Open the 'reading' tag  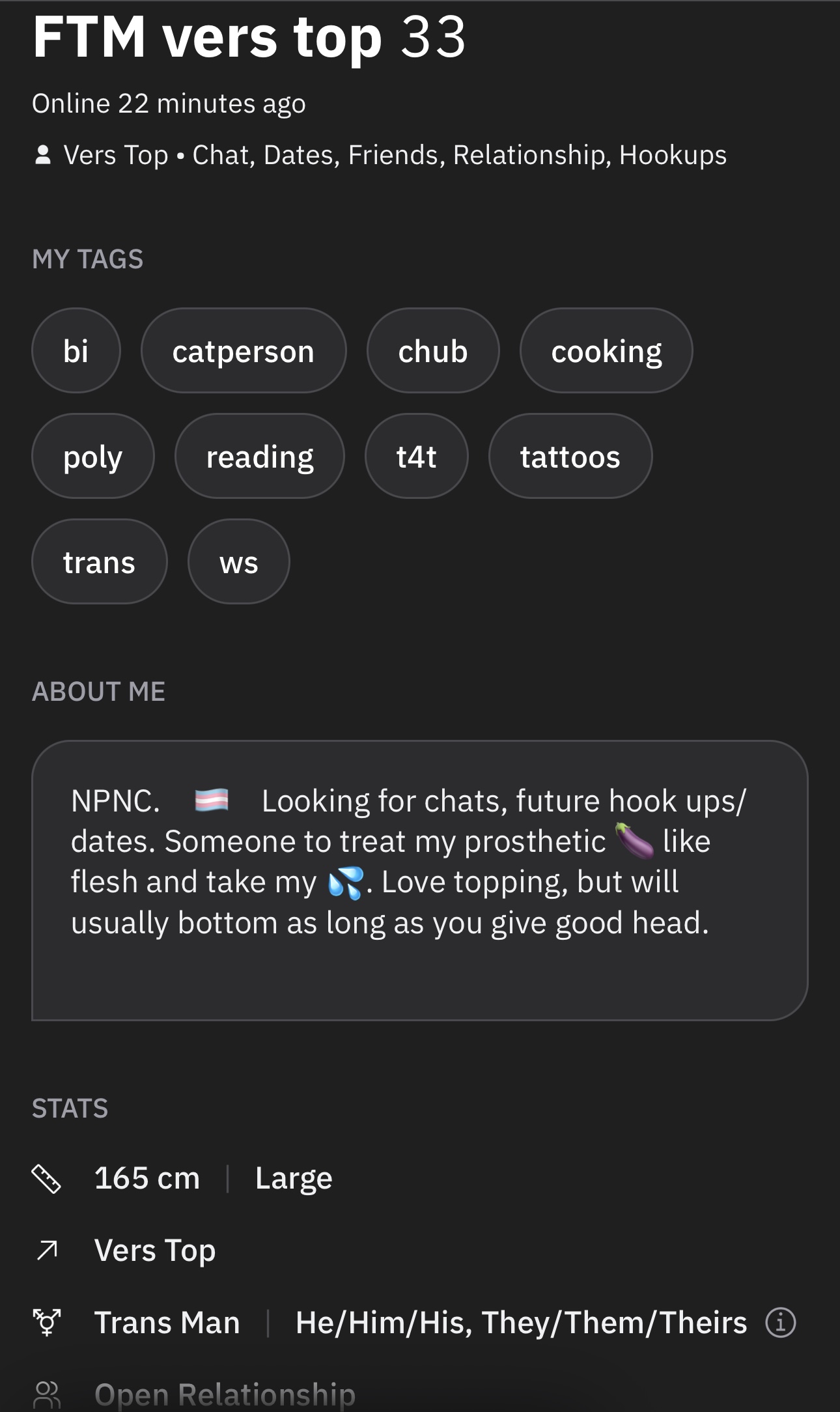click(x=260, y=456)
